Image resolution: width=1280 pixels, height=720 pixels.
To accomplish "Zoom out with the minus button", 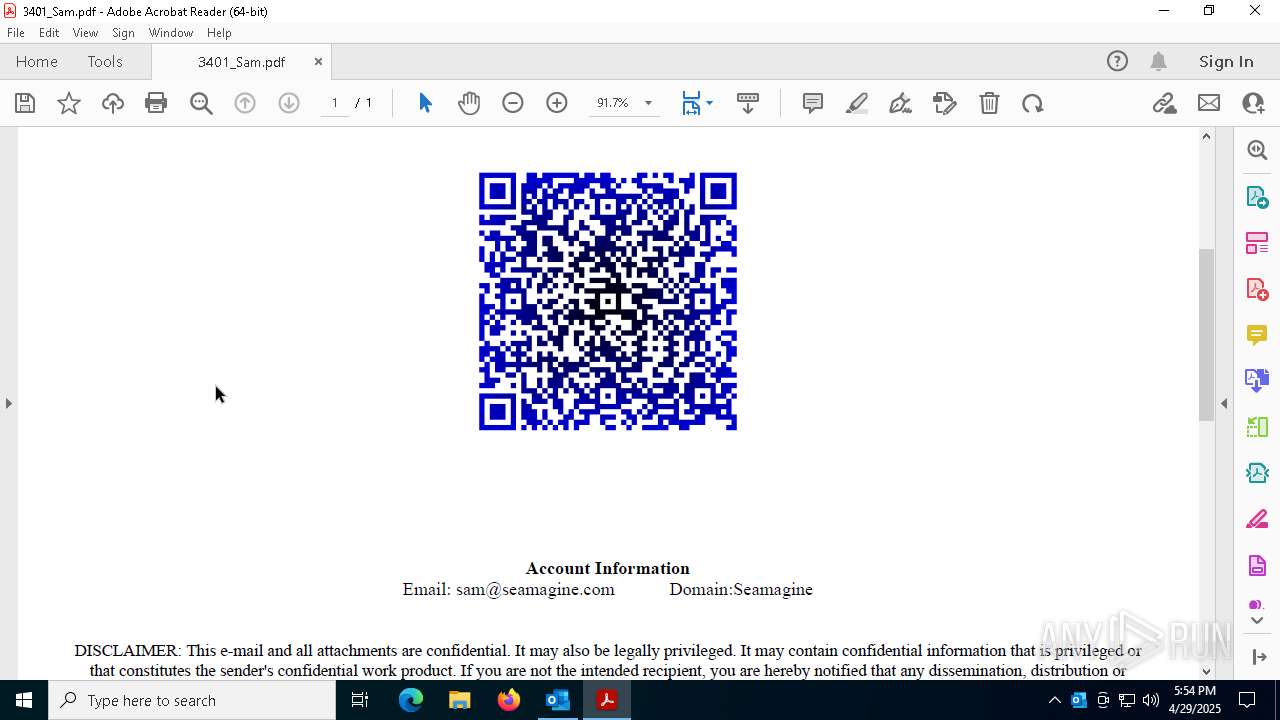I will [x=513, y=103].
